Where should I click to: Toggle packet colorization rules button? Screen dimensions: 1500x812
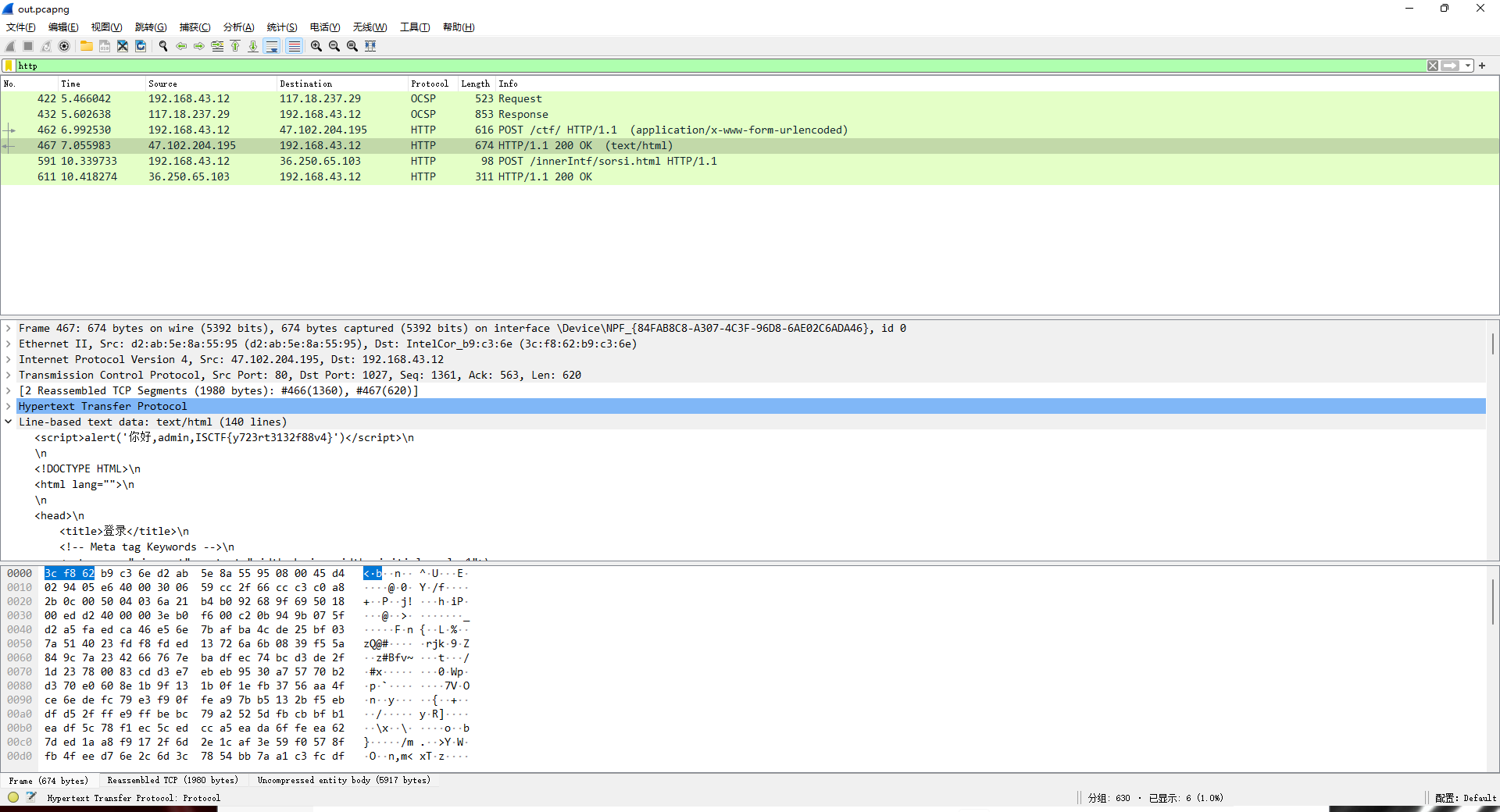coord(294,46)
